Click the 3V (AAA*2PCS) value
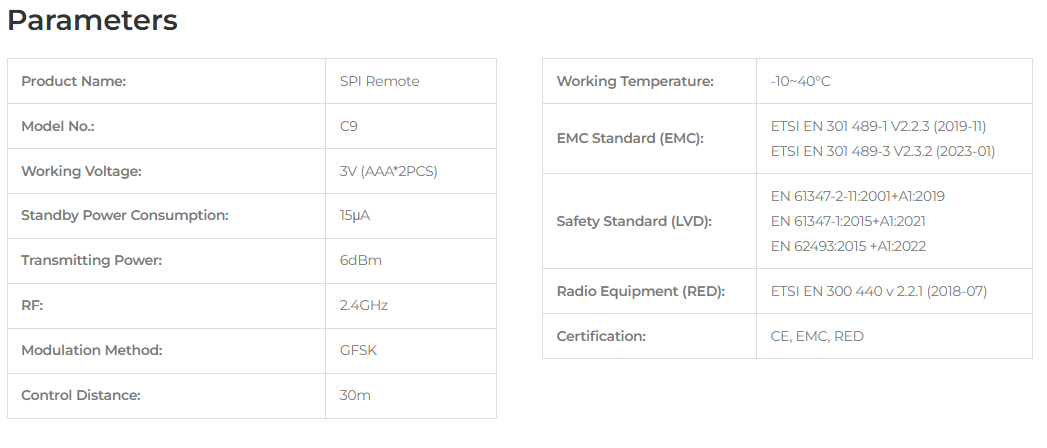Screen dimensions: 1047x448 click(x=388, y=171)
